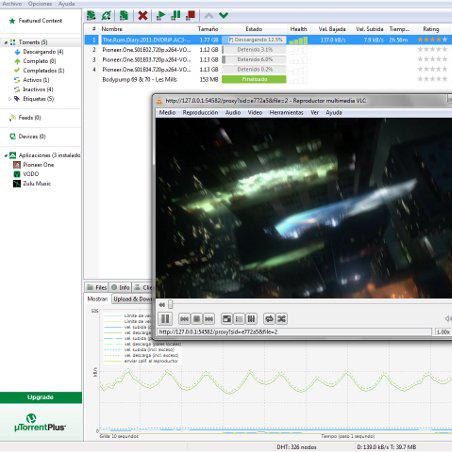
Task: Toggle shuffle mode in VLC
Action: (x=282, y=319)
